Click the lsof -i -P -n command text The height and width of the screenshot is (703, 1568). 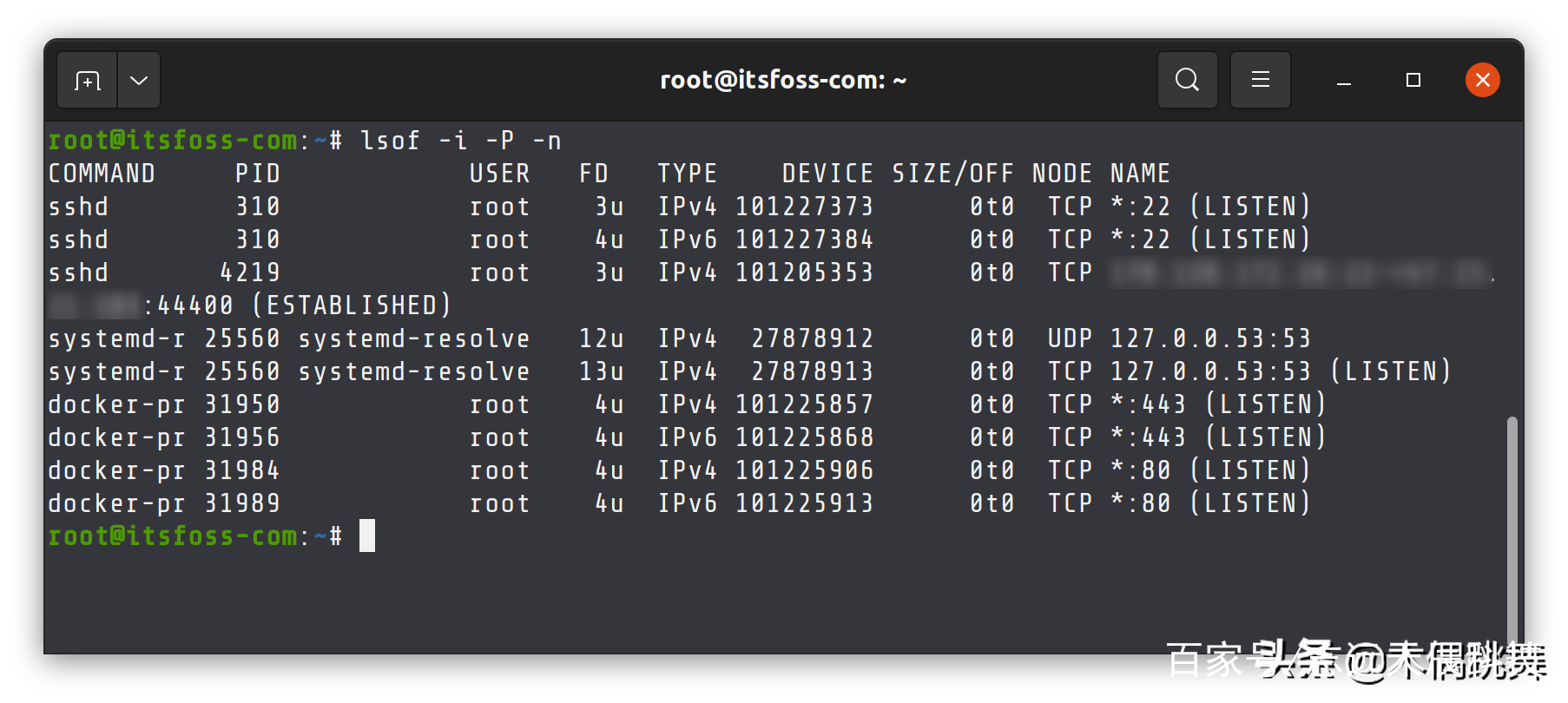point(461,141)
